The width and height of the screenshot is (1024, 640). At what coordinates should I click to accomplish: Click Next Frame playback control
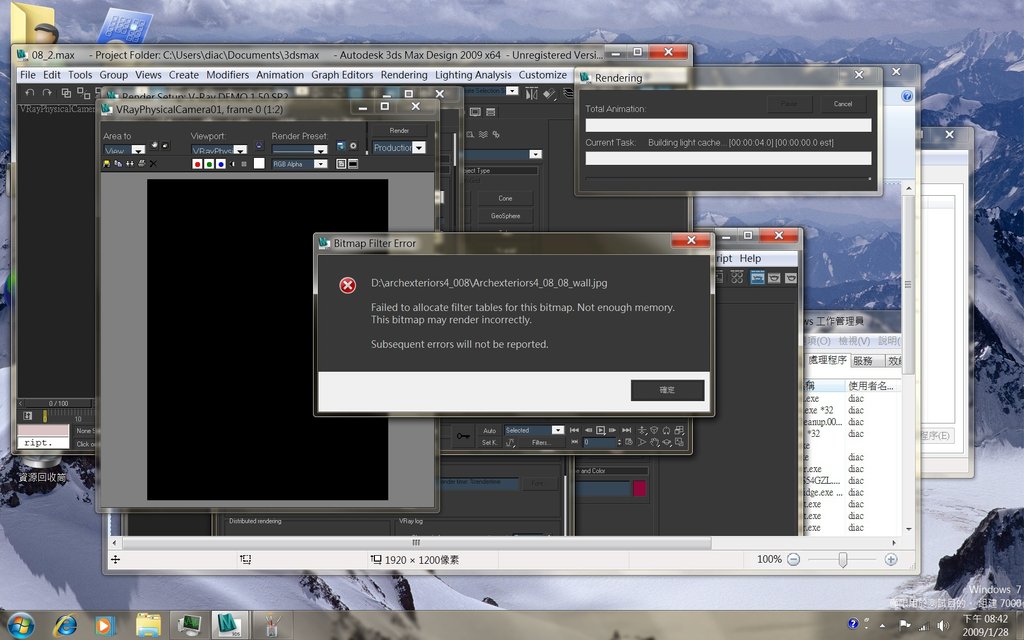pyautogui.click(x=612, y=430)
